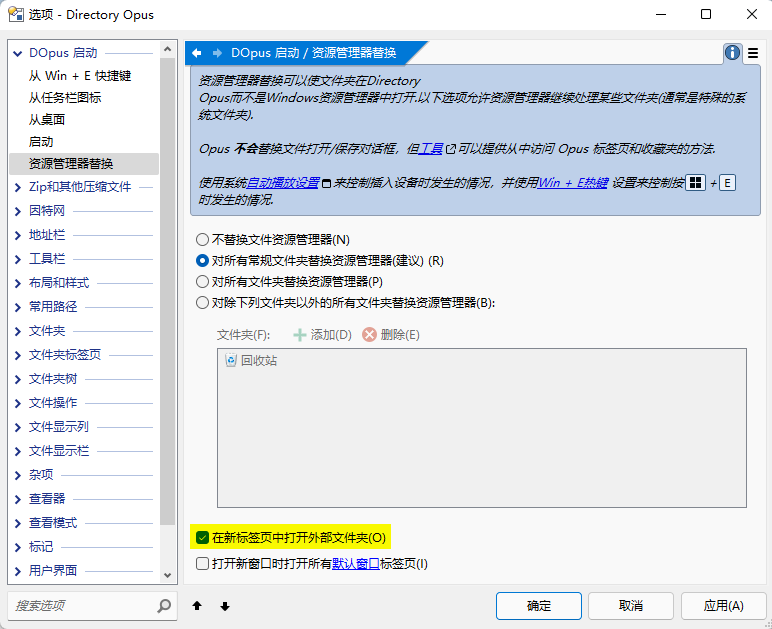Collapse the DOpus 启动 tree section
The width and height of the screenshot is (772, 629).
[18, 53]
